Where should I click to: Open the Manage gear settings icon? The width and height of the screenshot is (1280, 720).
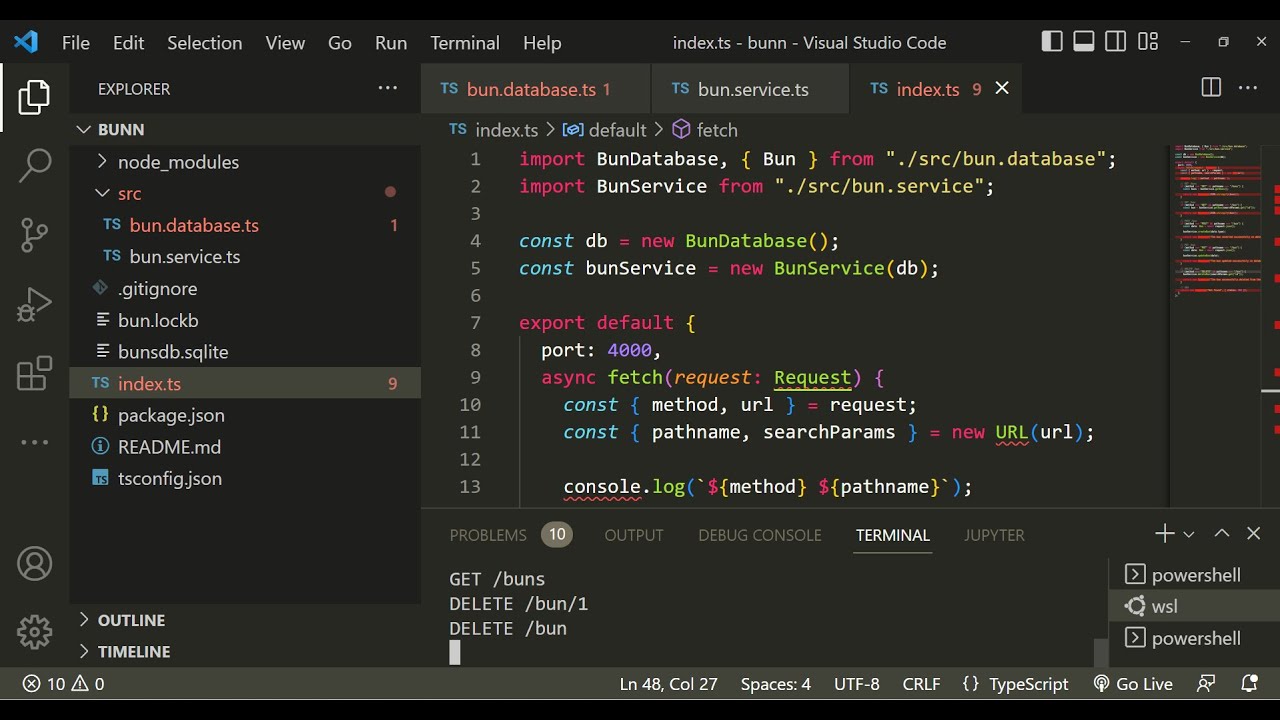(x=34, y=632)
